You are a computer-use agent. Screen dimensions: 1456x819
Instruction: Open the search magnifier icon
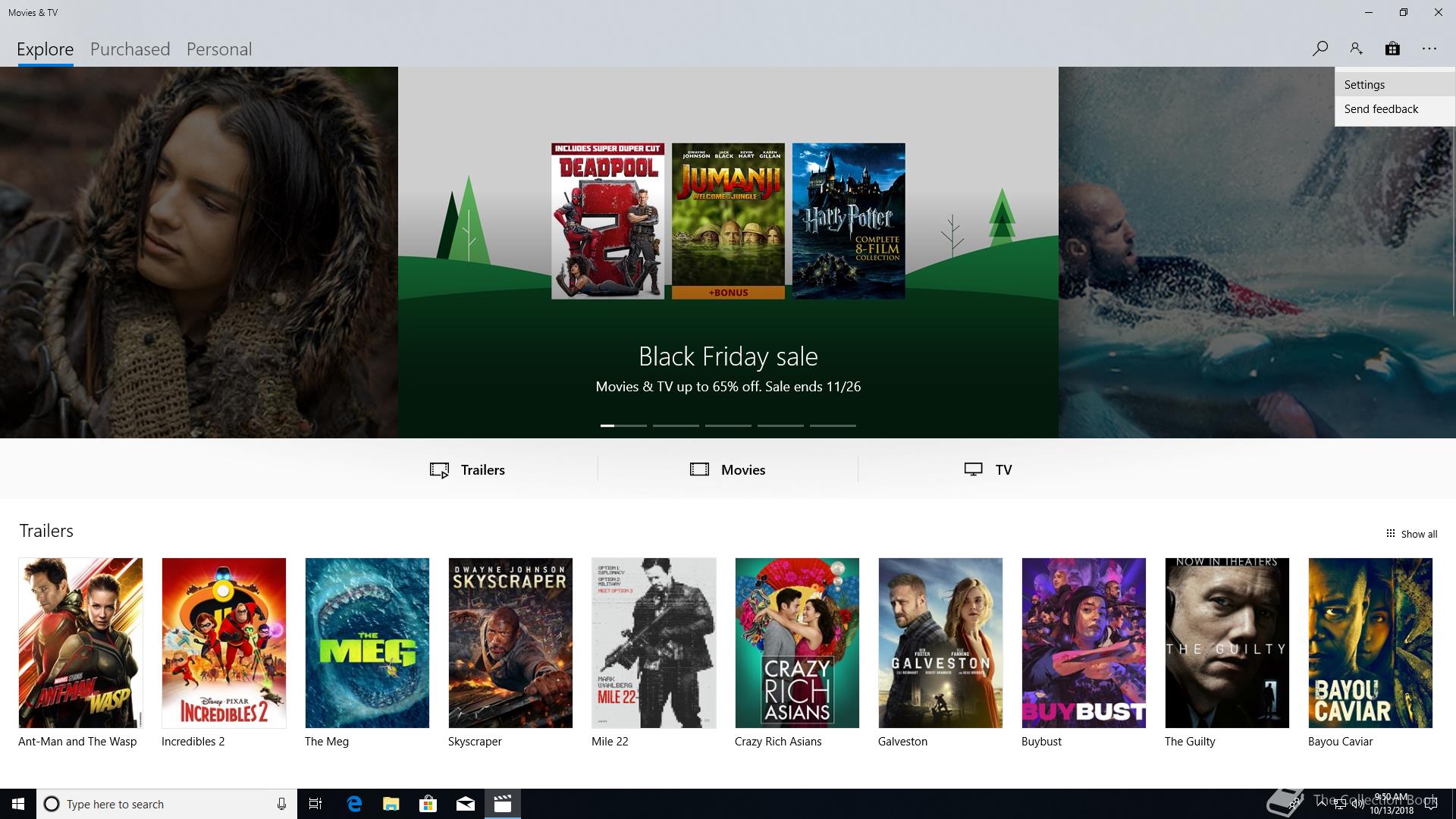point(1319,49)
